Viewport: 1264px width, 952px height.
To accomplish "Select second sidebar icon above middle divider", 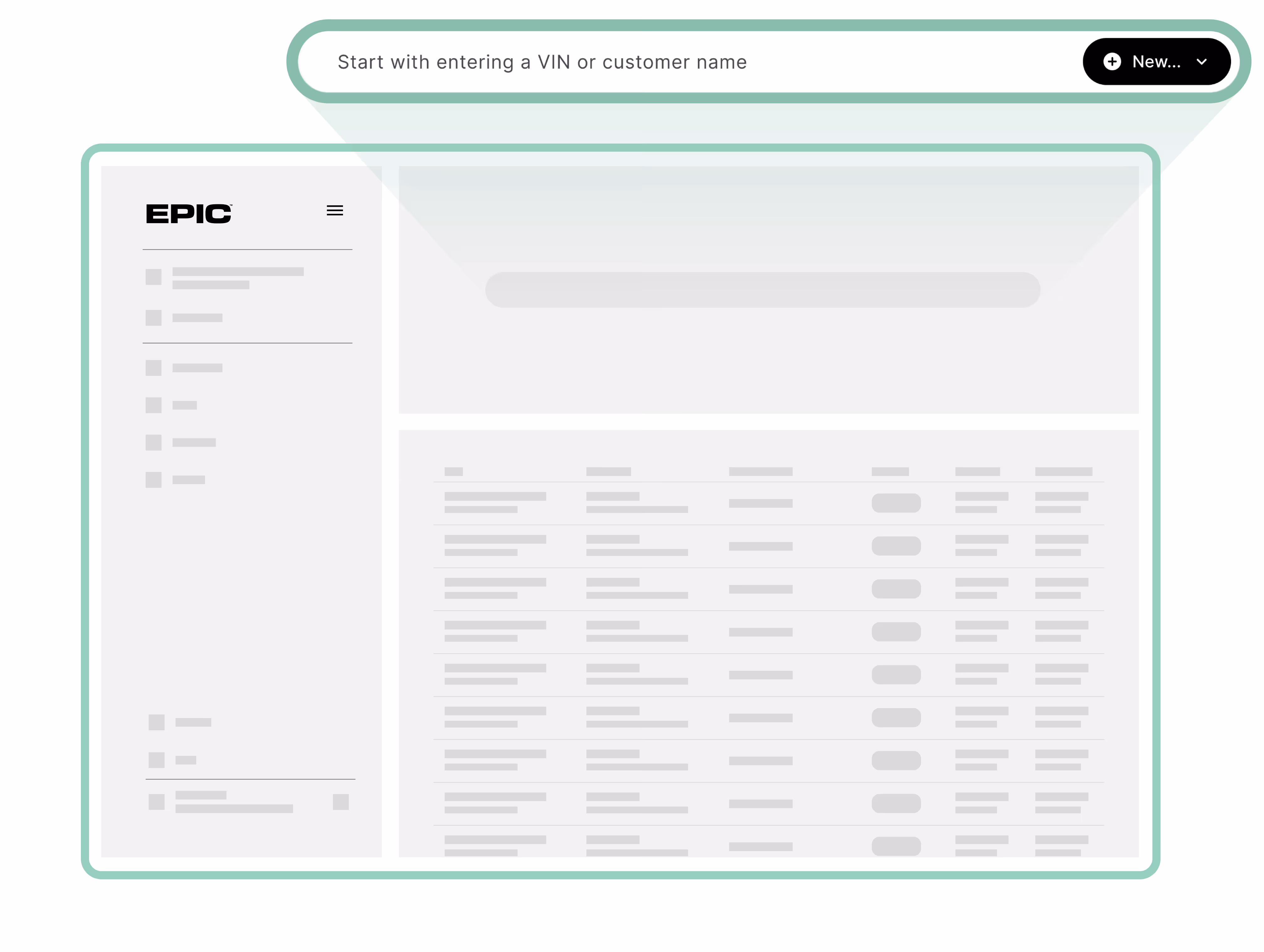I will (154, 318).
